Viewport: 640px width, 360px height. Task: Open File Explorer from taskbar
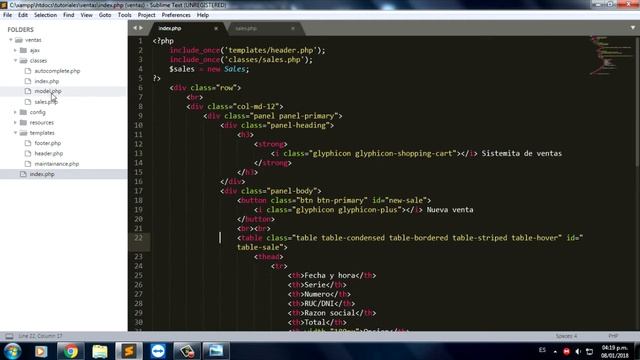(x=100, y=351)
